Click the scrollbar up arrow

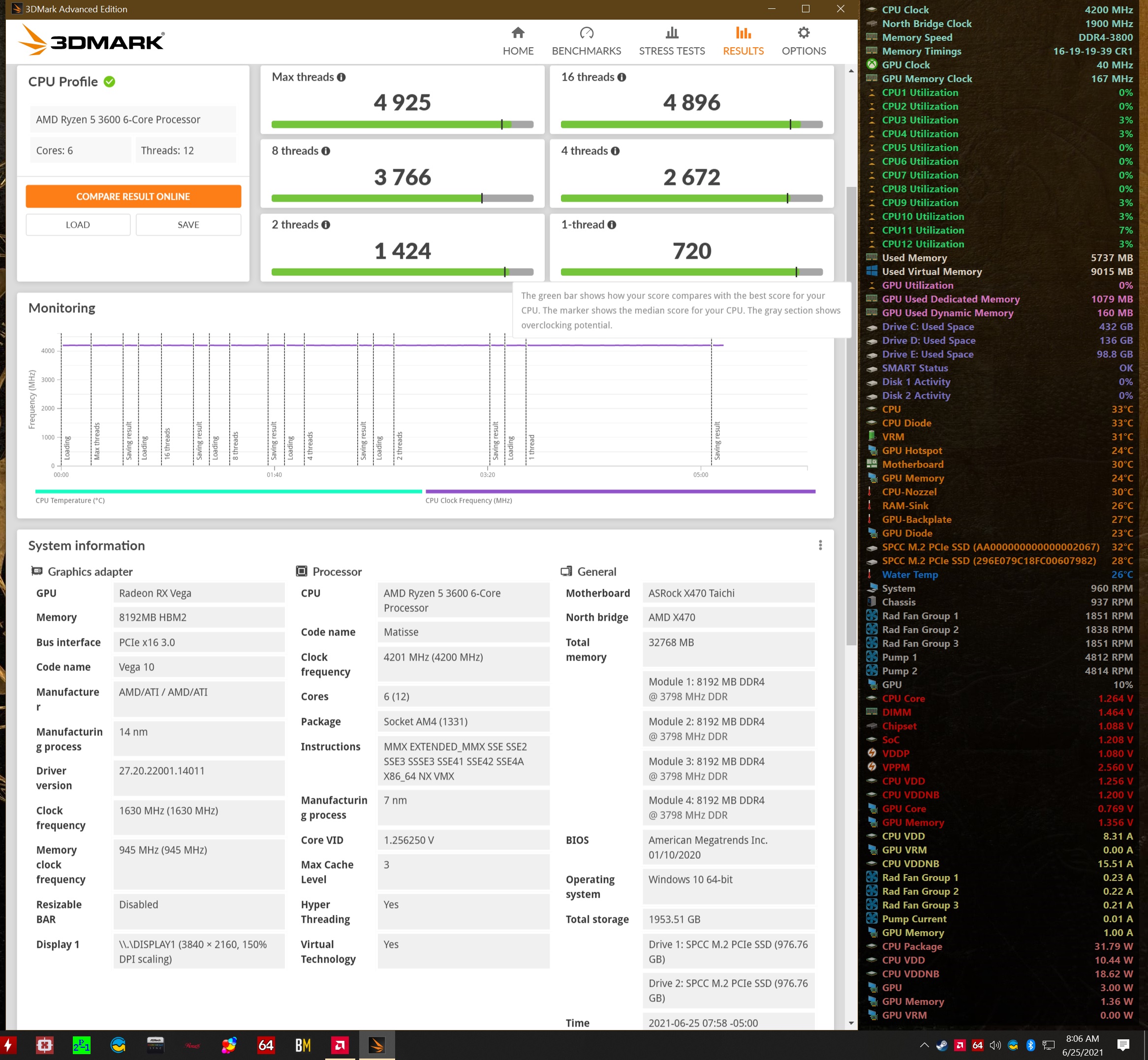tap(851, 71)
